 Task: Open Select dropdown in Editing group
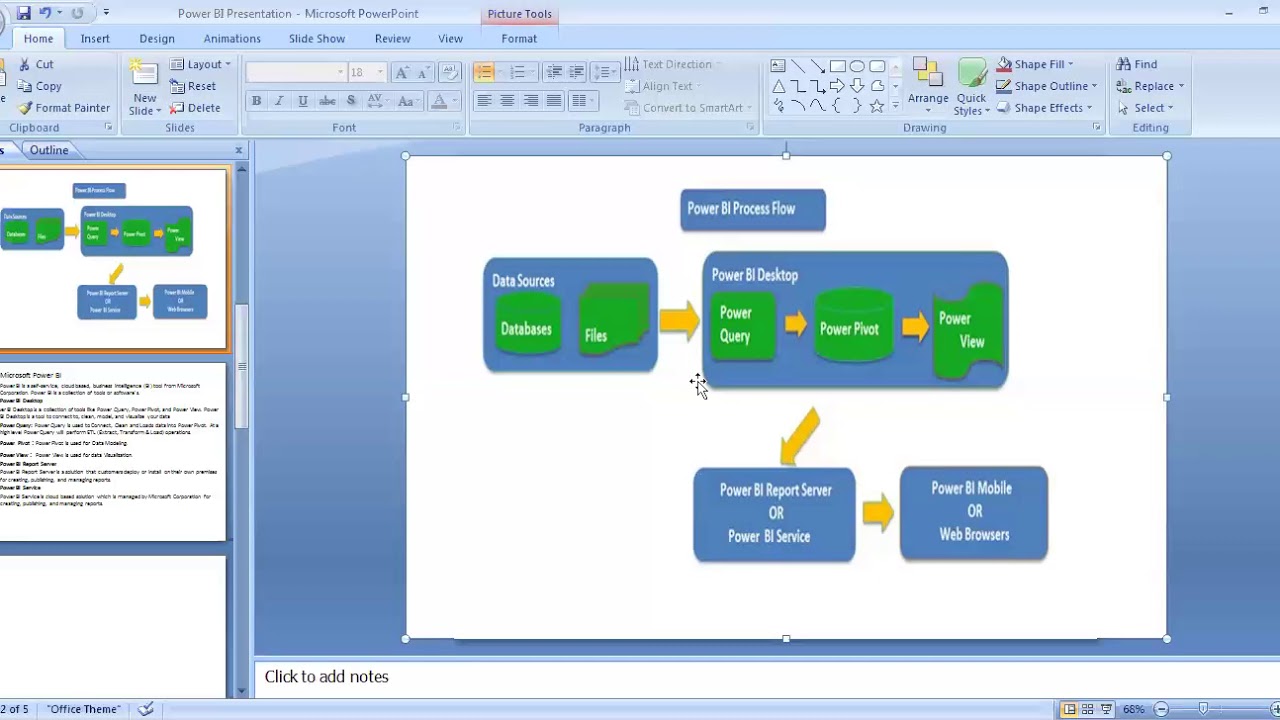pos(1146,108)
